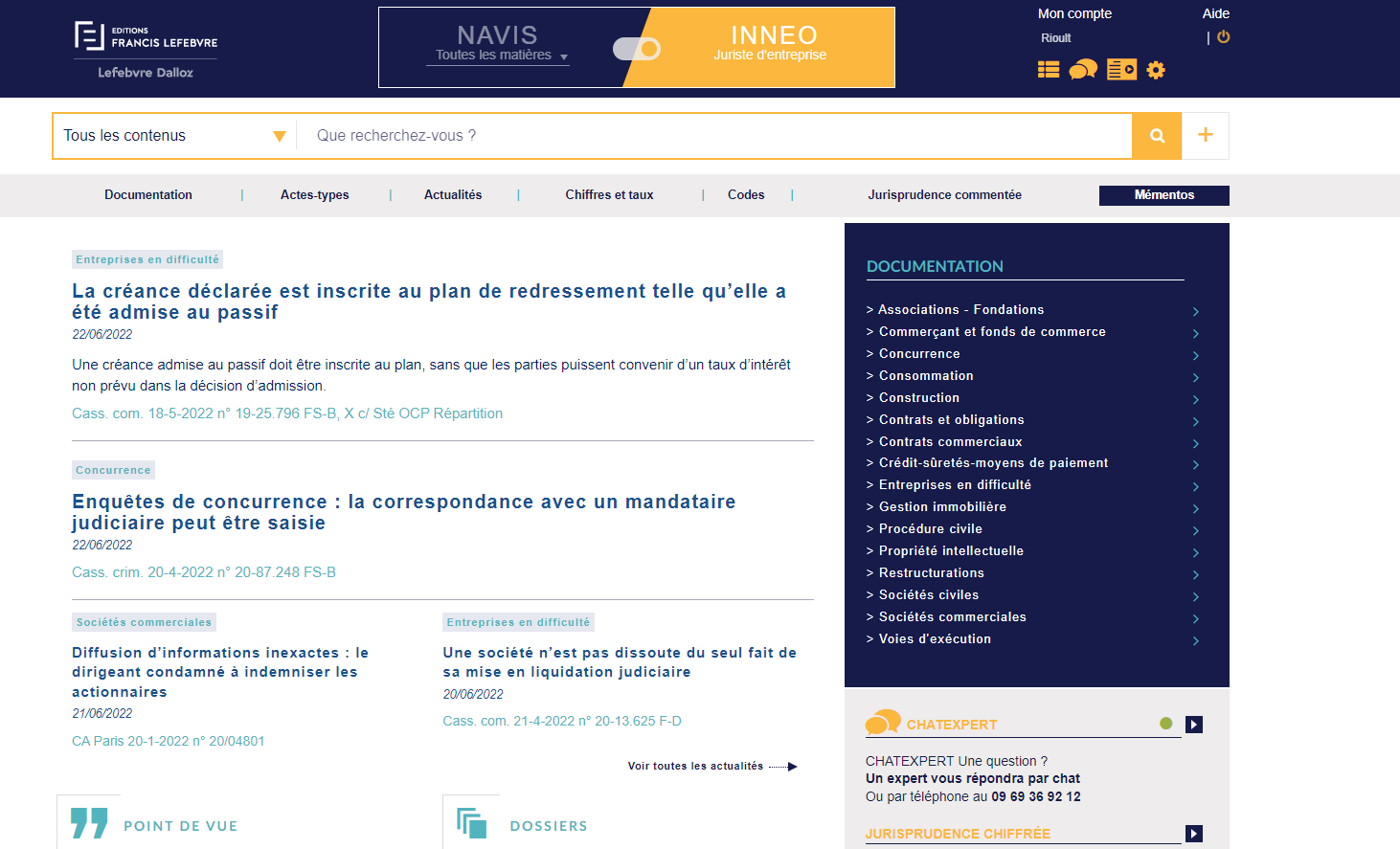Click the Editions Francis Lefebvre logo
Viewport: 1400px width, 849px height.
pyautogui.click(x=146, y=50)
